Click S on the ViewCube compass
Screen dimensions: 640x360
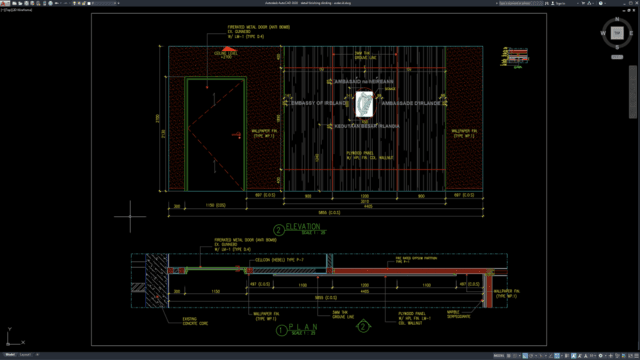617,47
